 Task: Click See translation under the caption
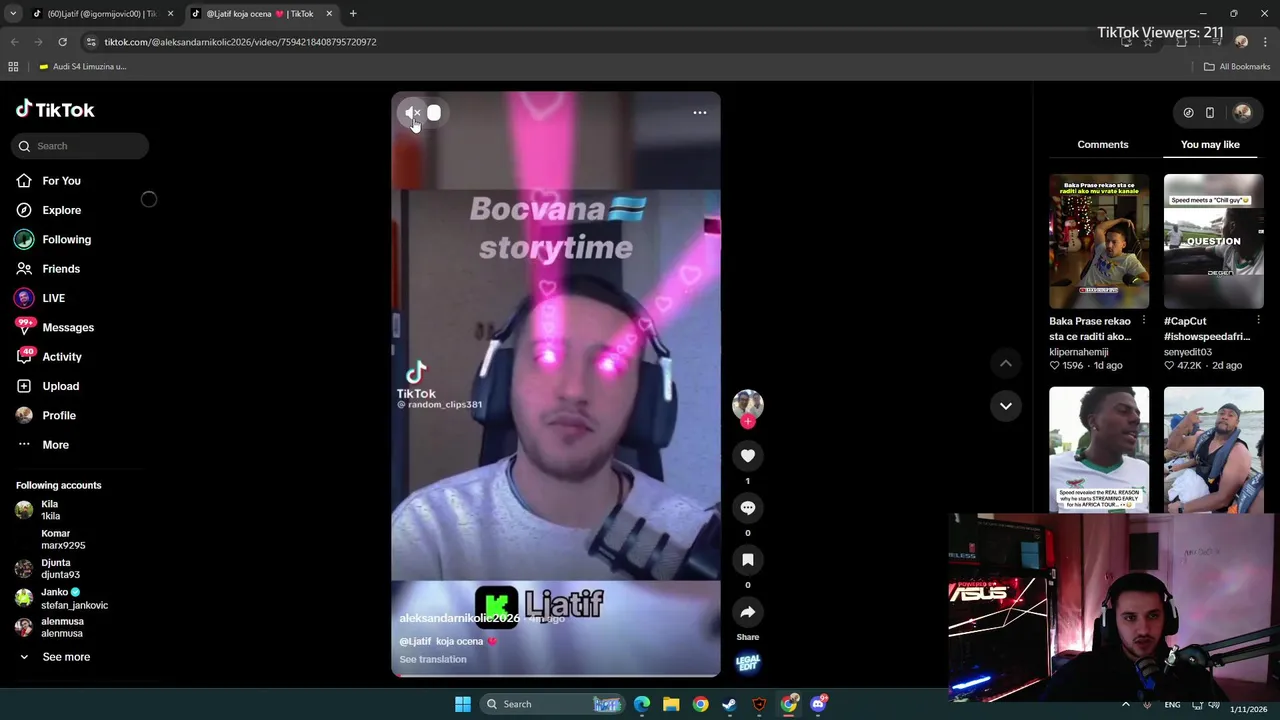(433, 659)
